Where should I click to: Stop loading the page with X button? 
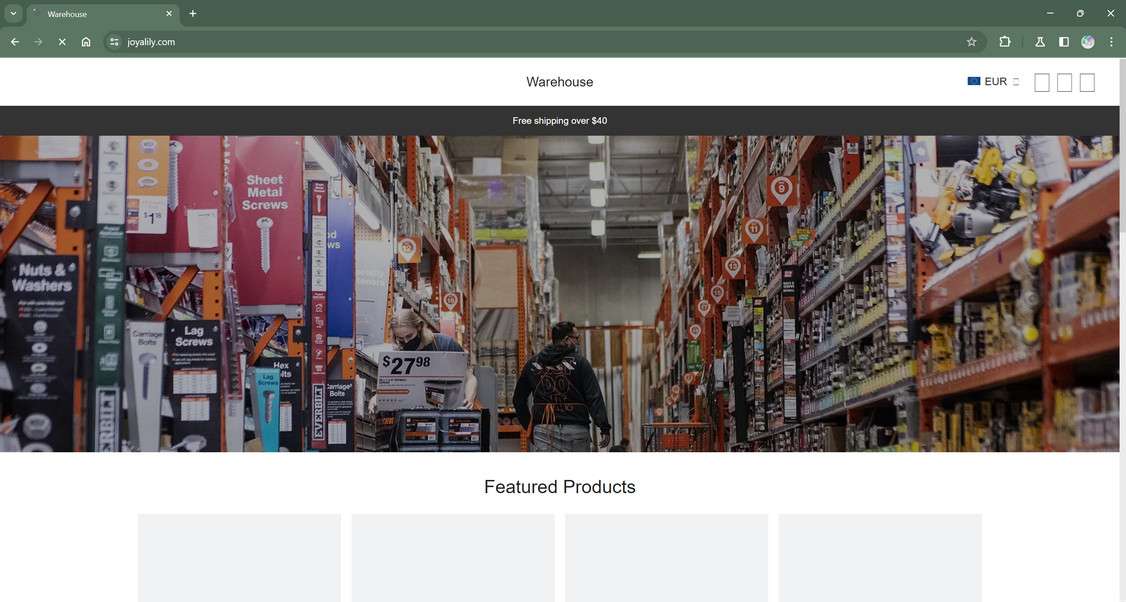pos(62,42)
